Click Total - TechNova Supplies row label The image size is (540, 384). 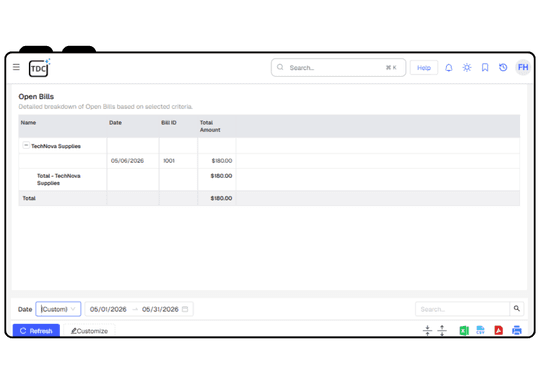pos(59,179)
